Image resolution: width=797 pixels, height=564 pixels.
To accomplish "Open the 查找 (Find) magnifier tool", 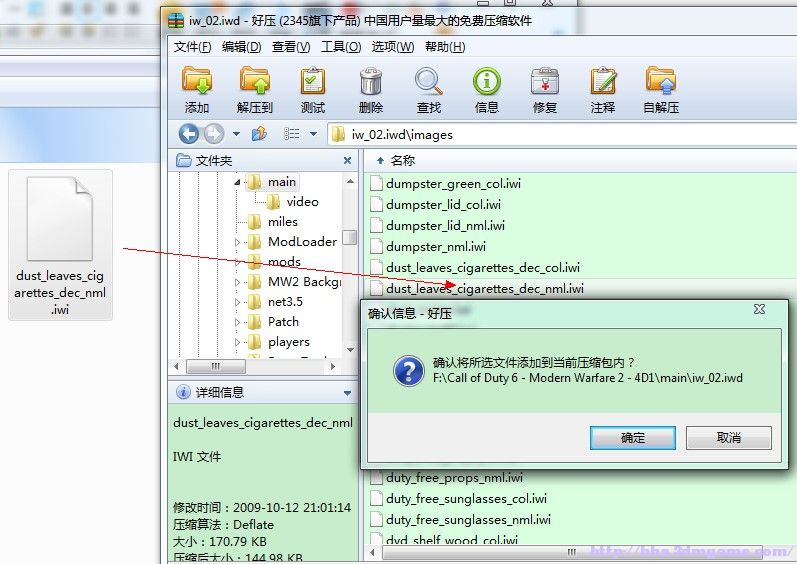I will click(x=429, y=90).
